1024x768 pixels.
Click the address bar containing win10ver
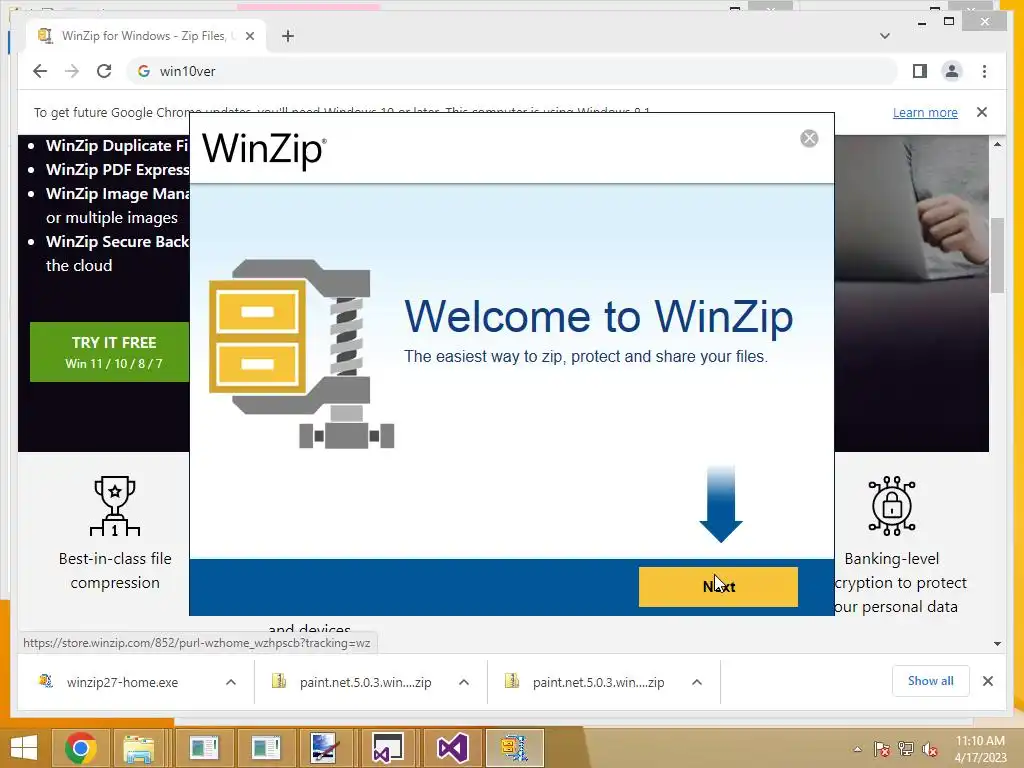[511, 71]
